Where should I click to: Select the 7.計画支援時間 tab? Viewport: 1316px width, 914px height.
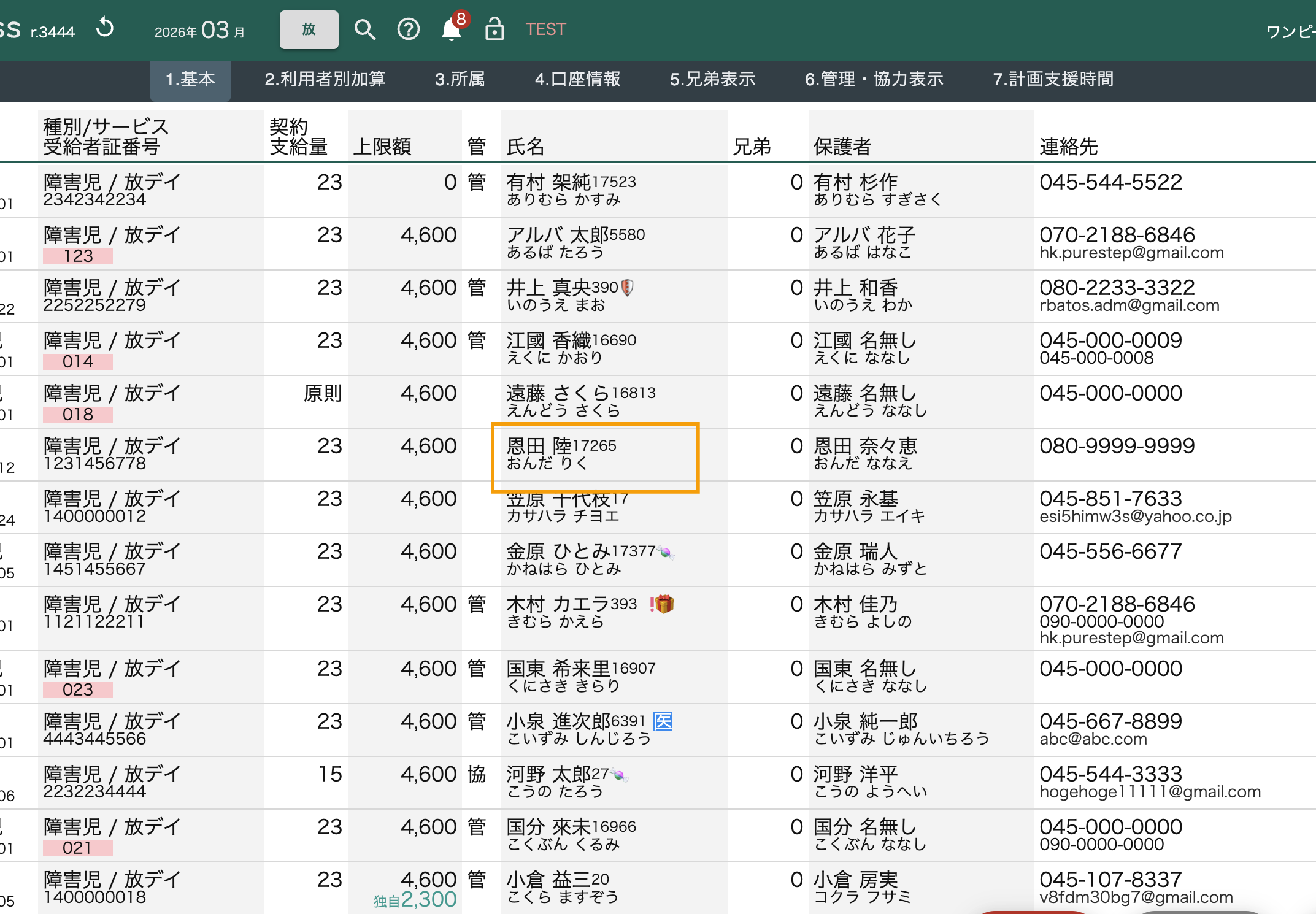1053,79
